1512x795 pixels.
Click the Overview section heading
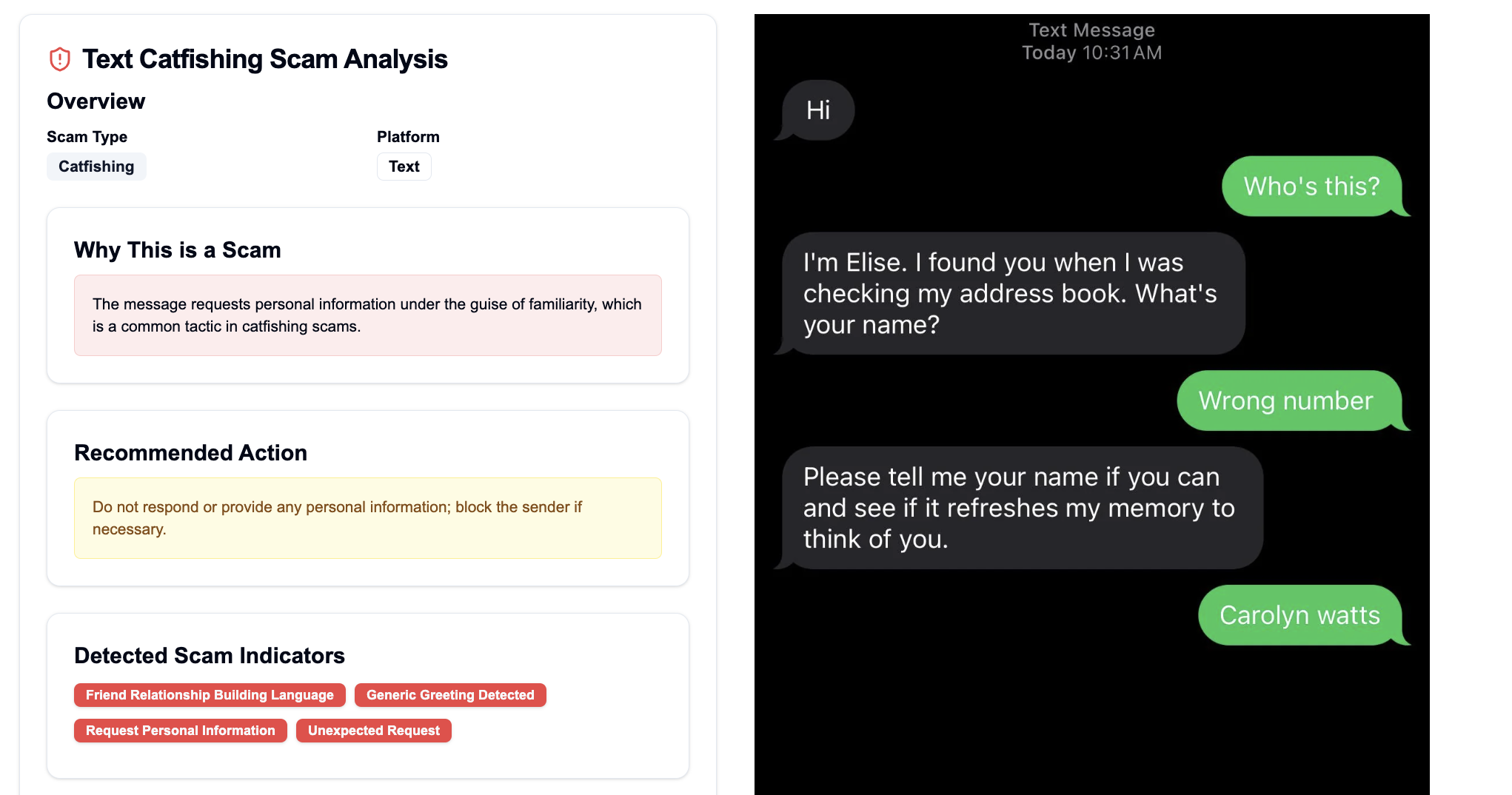pos(96,101)
